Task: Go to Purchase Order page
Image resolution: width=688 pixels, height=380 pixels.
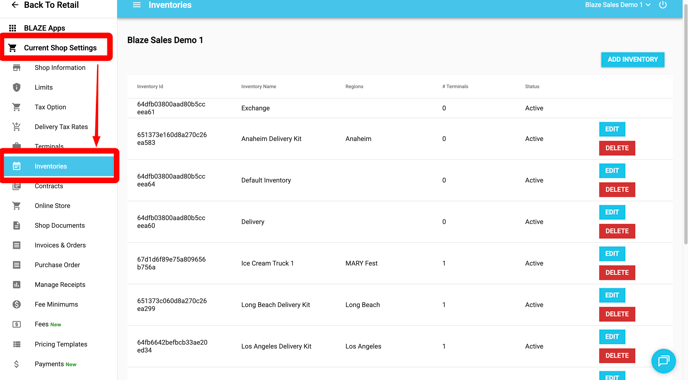Action: tap(58, 265)
